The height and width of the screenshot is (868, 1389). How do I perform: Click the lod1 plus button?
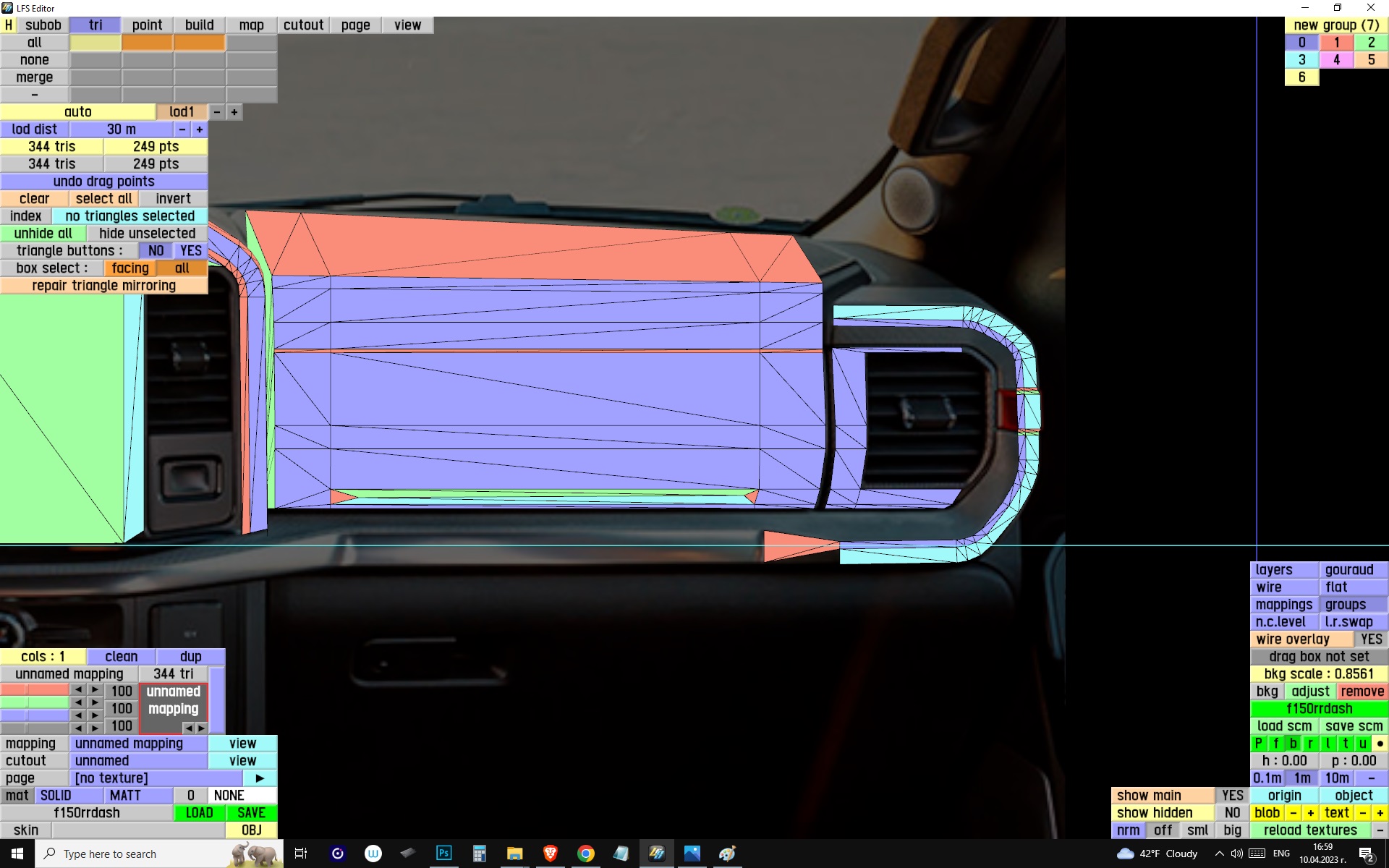(234, 112)
